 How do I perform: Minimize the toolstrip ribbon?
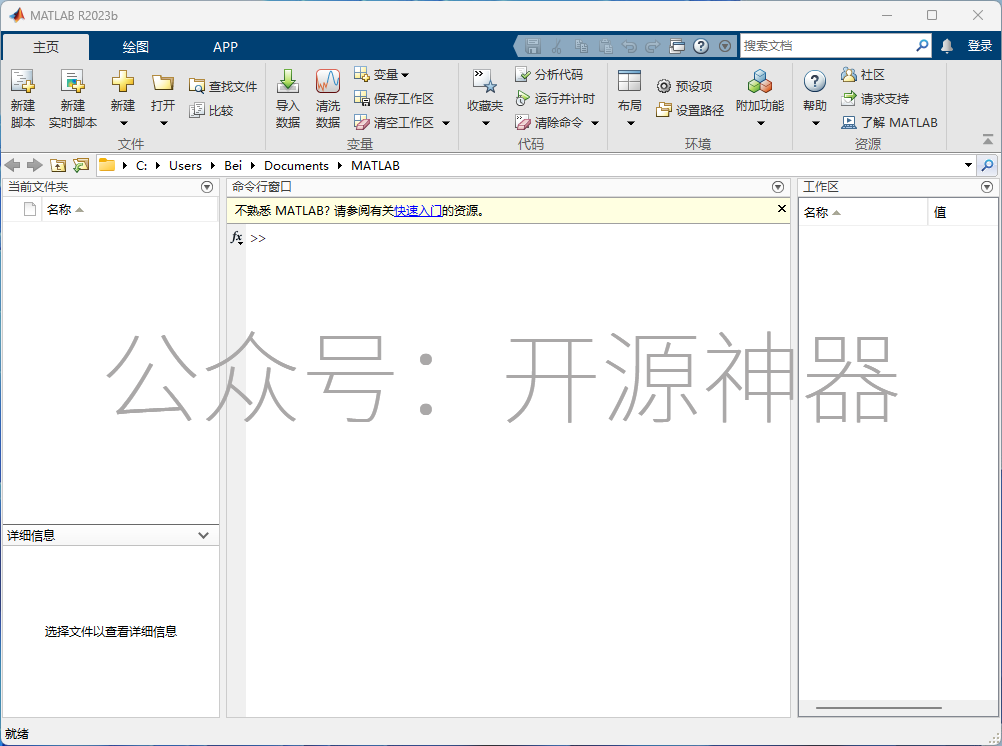(x=988, y=139)
